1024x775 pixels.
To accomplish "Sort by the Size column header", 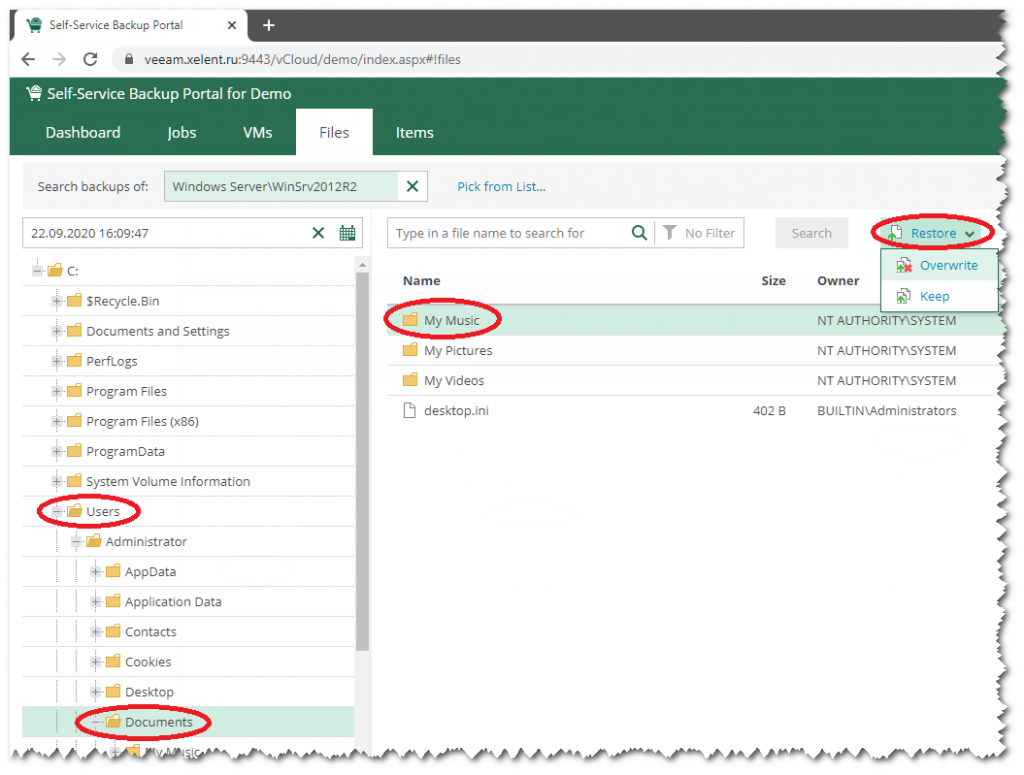I will coord(773,281).
